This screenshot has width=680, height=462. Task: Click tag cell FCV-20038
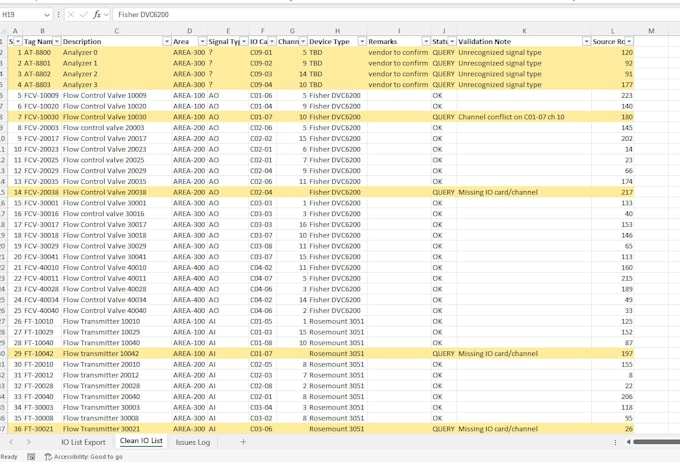42,192
